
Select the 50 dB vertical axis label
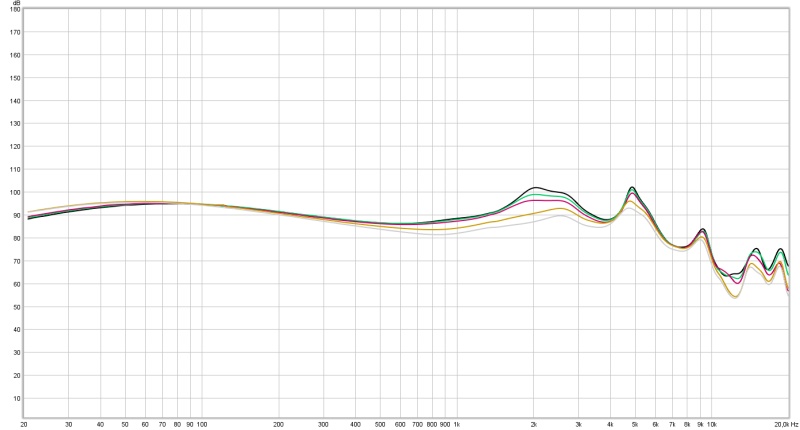point(15,307)
